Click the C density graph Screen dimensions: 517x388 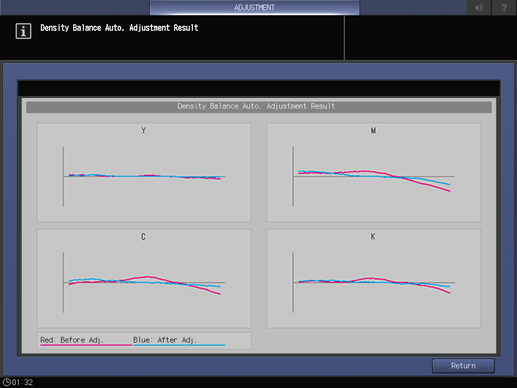(x=144, y=278)
